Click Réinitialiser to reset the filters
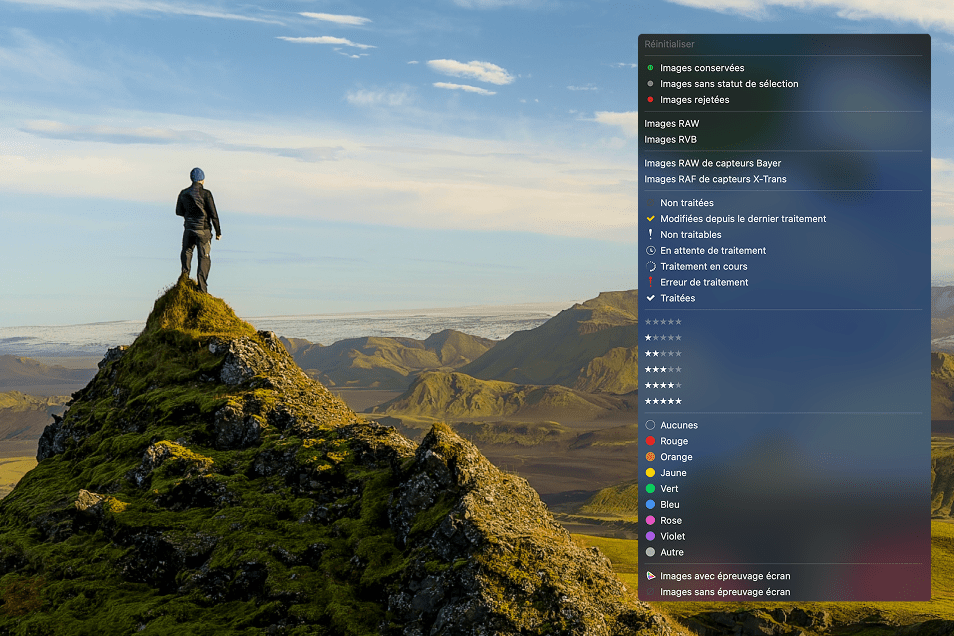The image size is (954, 636). (669, 44)
